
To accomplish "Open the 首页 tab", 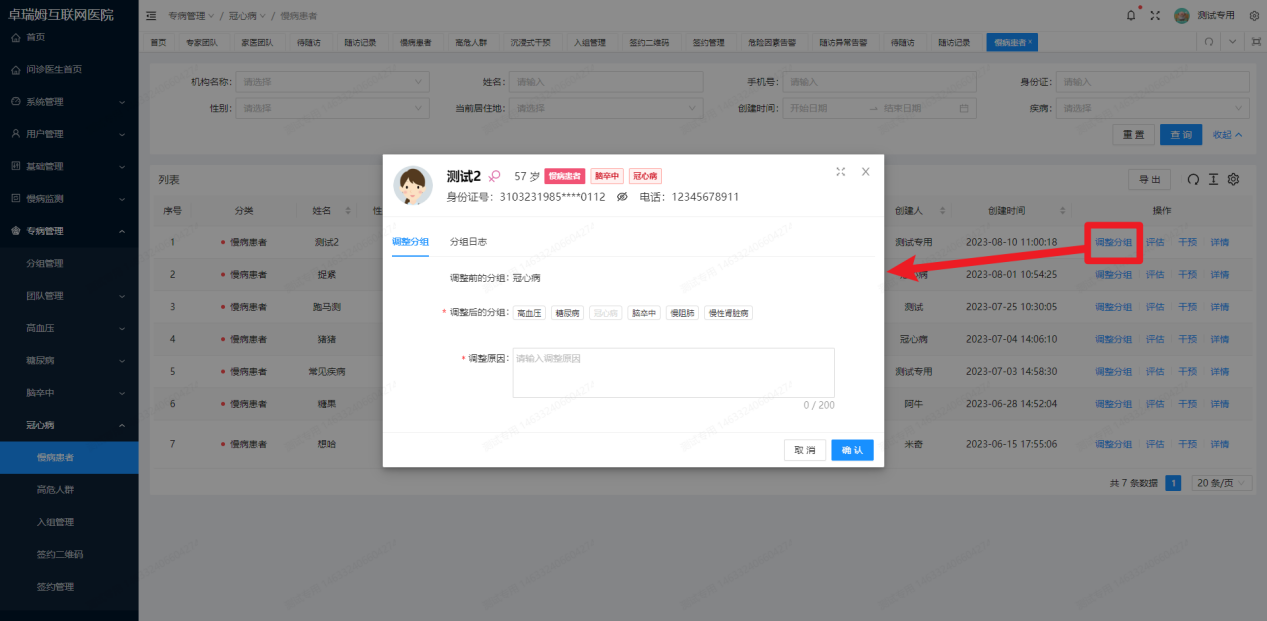I will 158,43.
